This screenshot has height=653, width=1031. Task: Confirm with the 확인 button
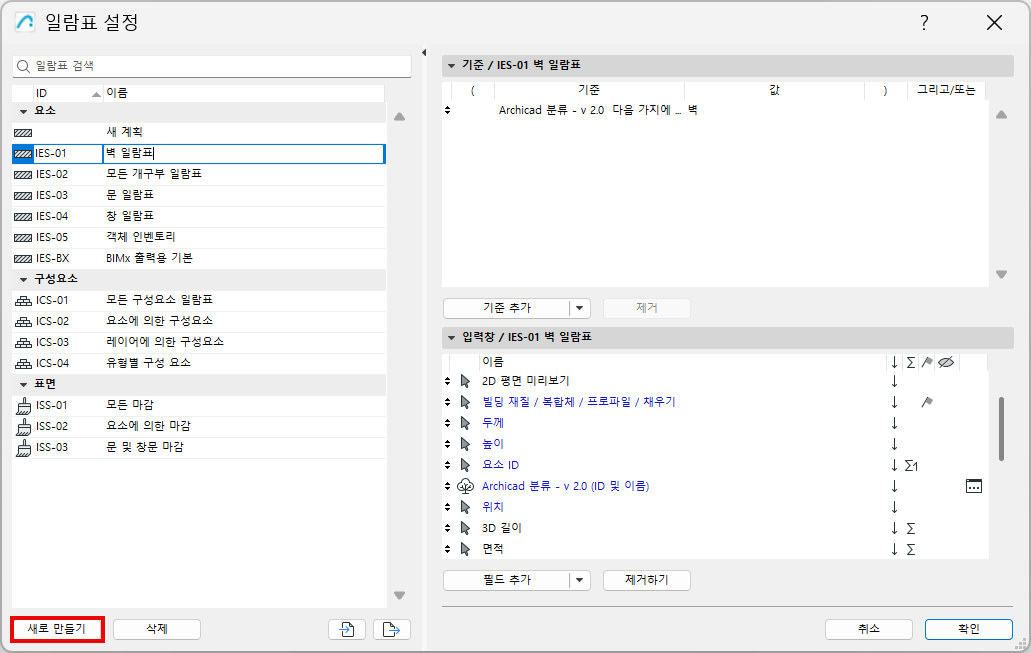(969, 629)
